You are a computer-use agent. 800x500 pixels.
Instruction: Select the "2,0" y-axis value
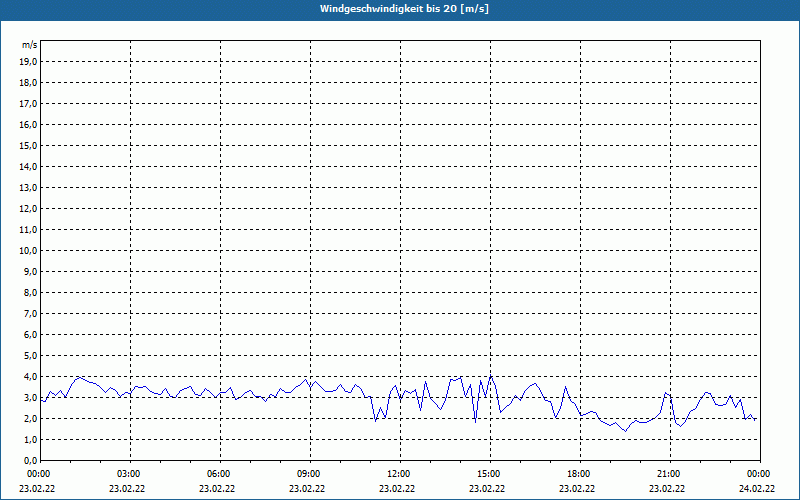click(x=30, y=418)
